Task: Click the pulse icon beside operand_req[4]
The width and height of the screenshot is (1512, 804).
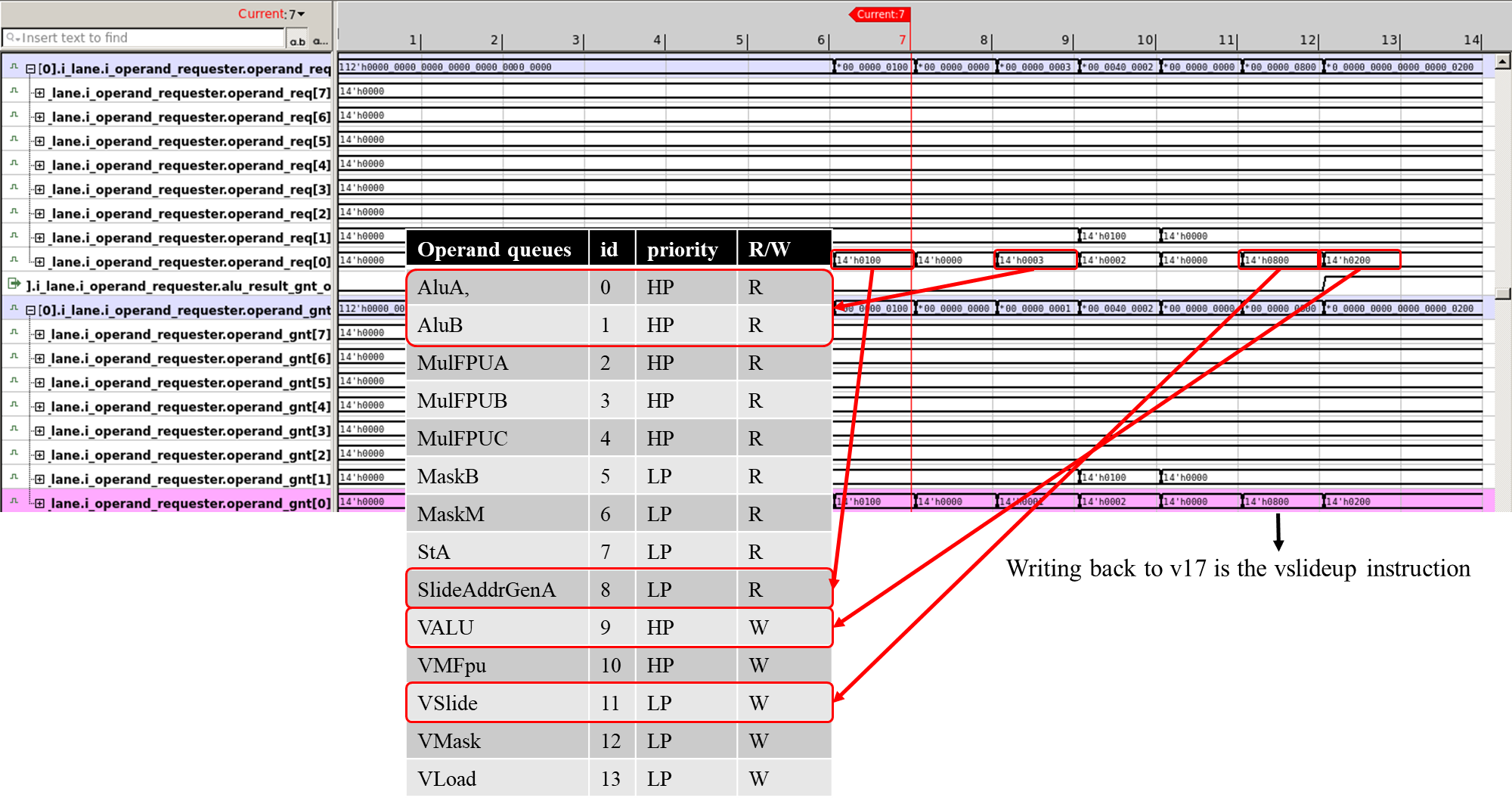Action: 12,165
